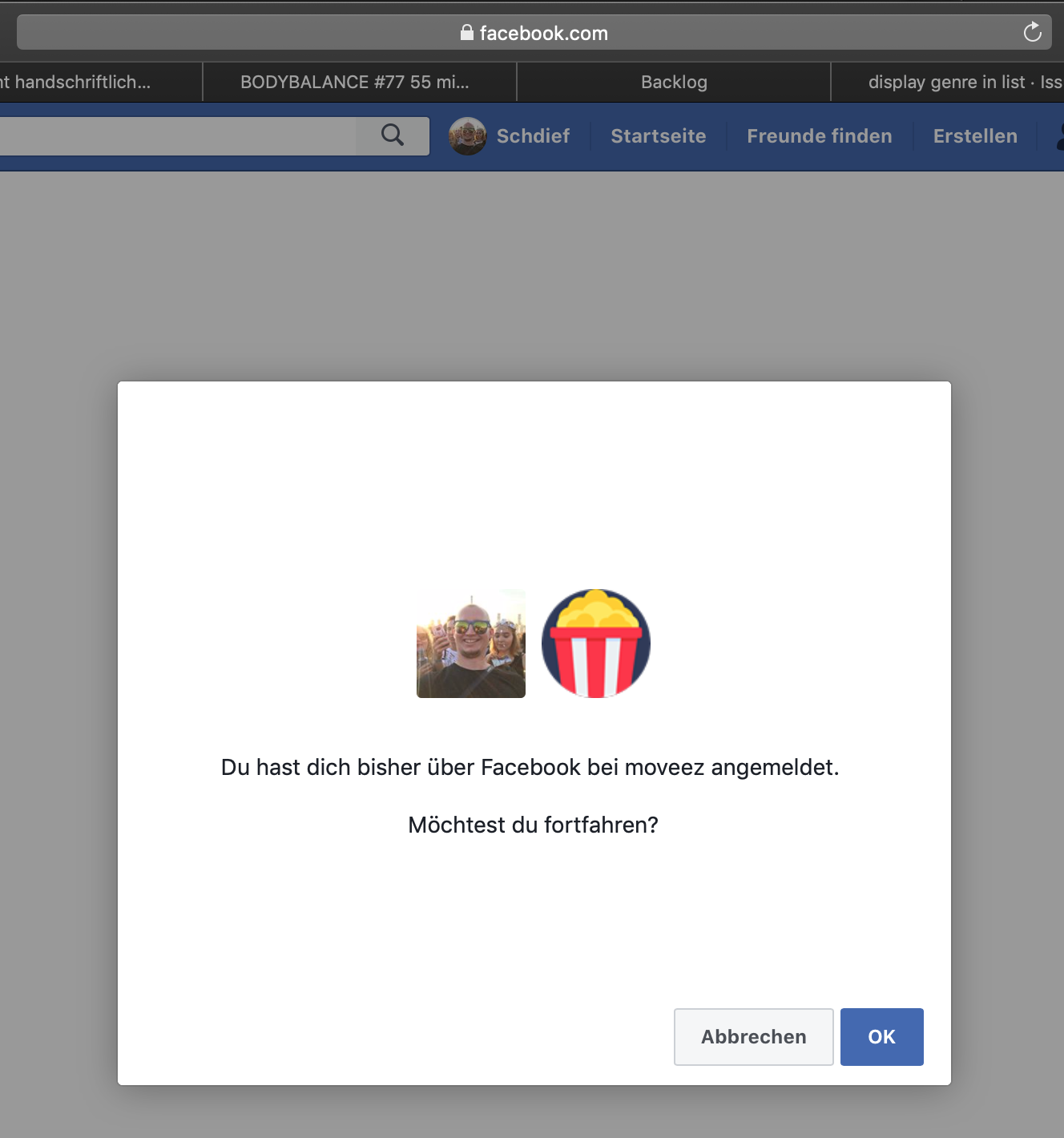1064x1138 pixels.
Task: Click the OK button in the dialog
Action: (x=881, y=1036)
